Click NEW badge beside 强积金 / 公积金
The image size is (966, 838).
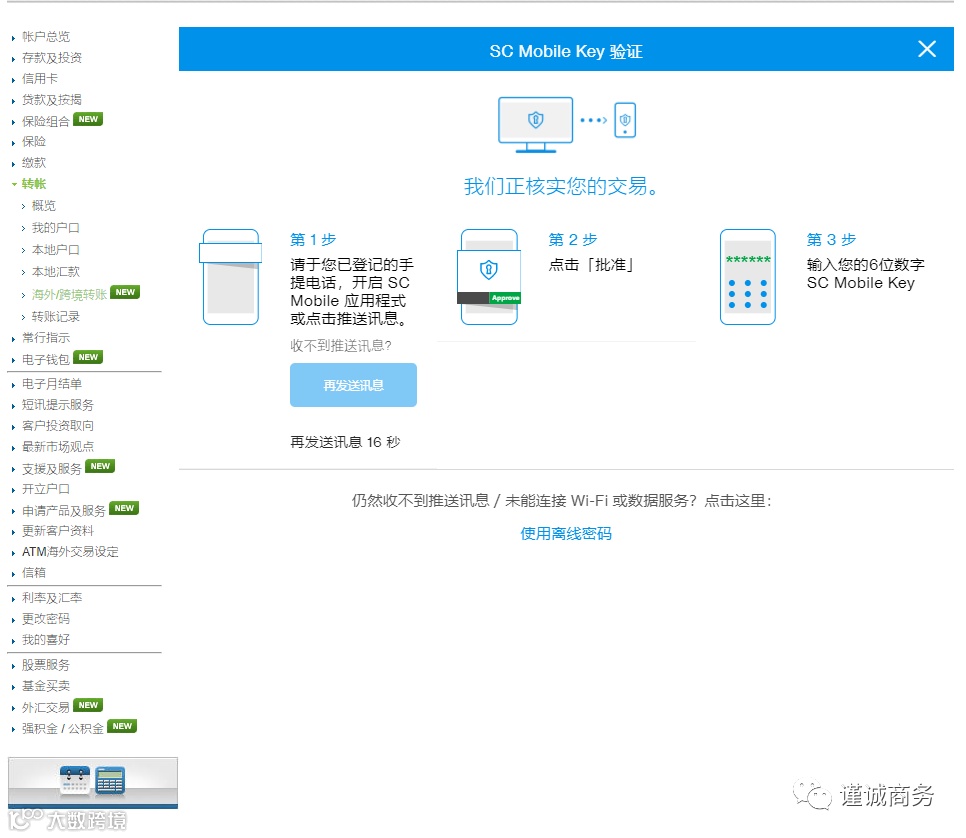click(122, 726)
